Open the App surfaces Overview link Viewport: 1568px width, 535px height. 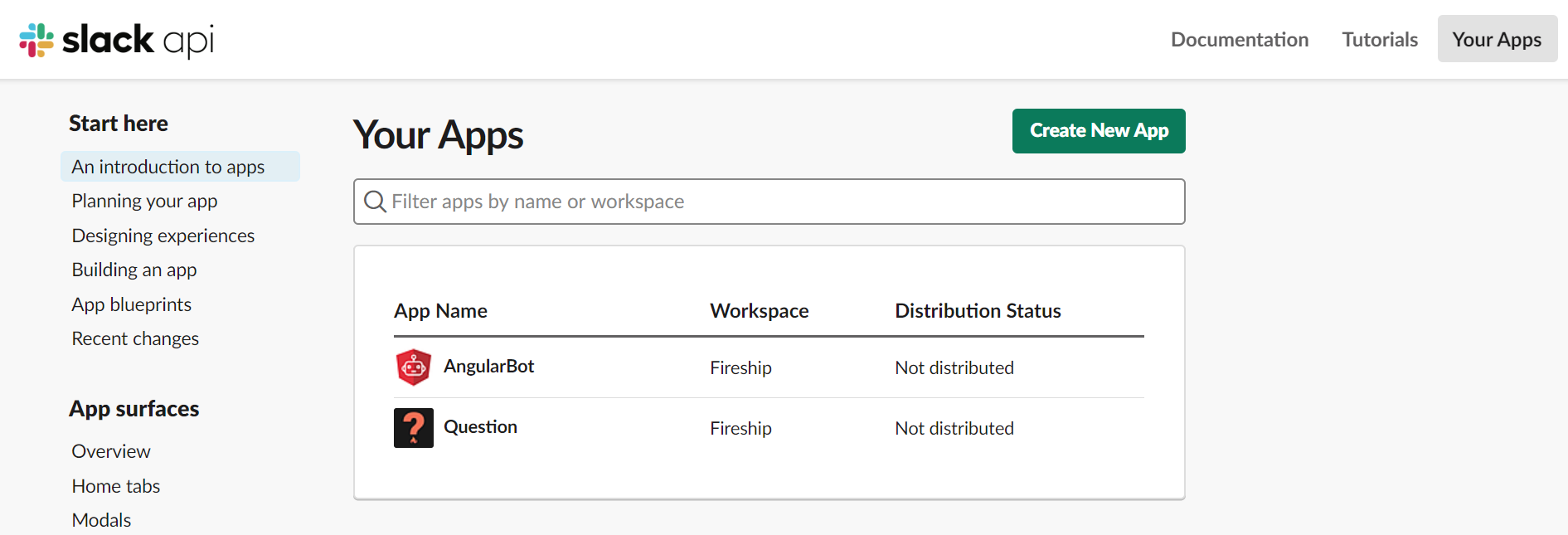(x=111, y=451)
